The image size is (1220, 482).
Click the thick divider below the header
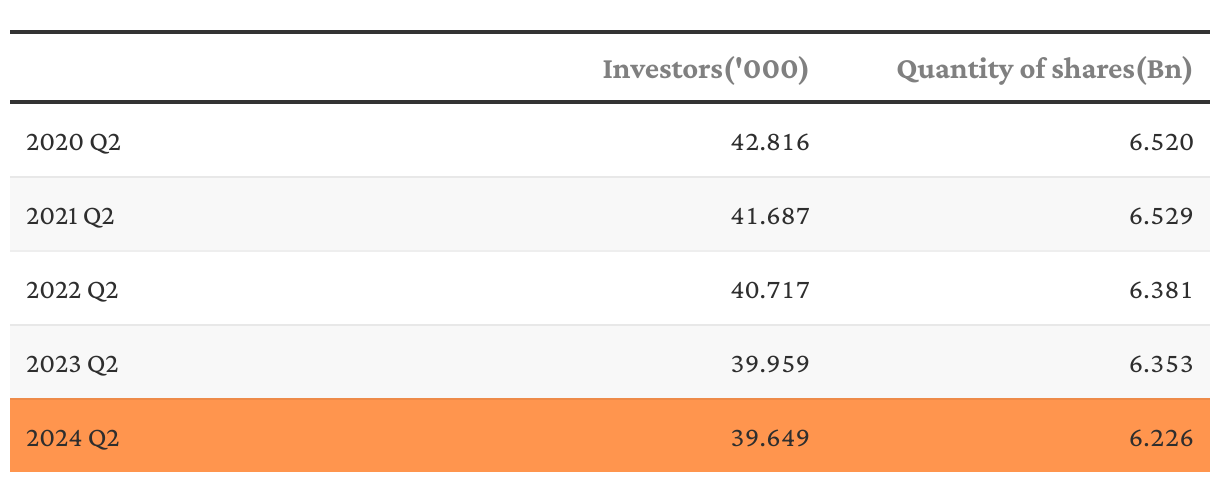pyautogui.click(x=610, y=101)
